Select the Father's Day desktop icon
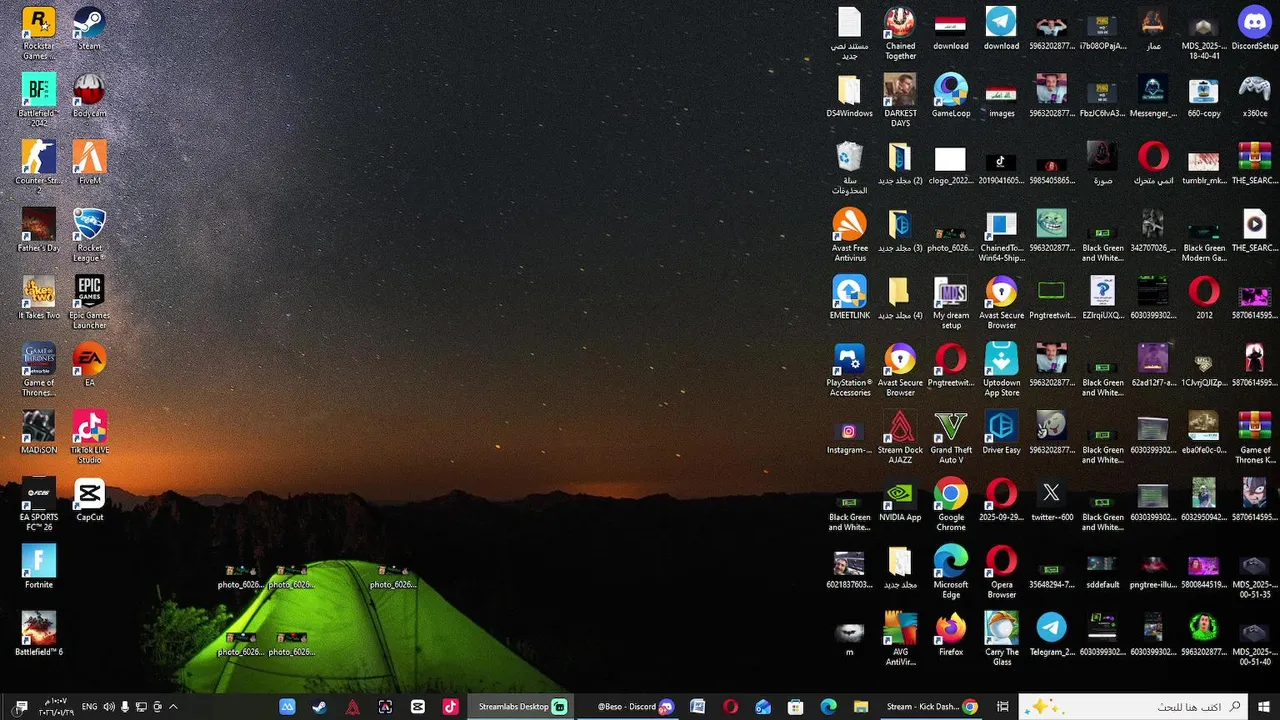 (39, 230)
